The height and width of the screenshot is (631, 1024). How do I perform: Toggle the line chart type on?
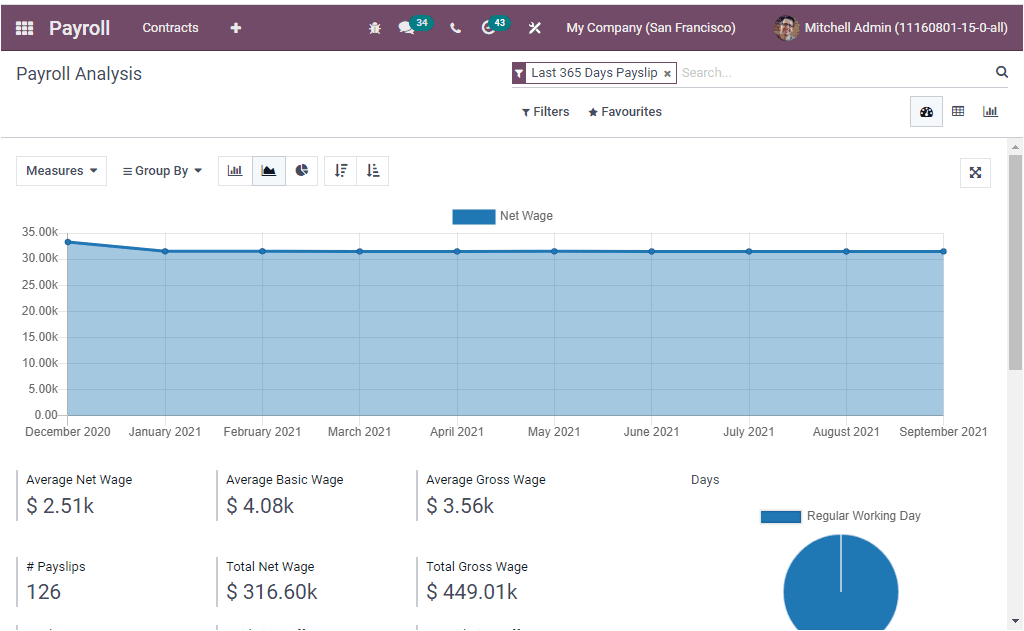[268, 171]
